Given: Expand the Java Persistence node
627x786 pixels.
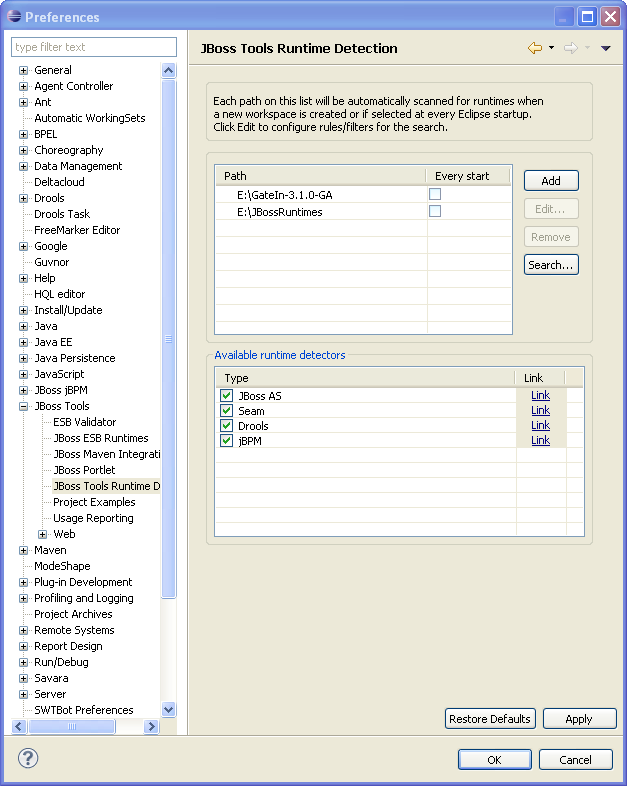Looking at the screenshot, I should pos(23,358).
